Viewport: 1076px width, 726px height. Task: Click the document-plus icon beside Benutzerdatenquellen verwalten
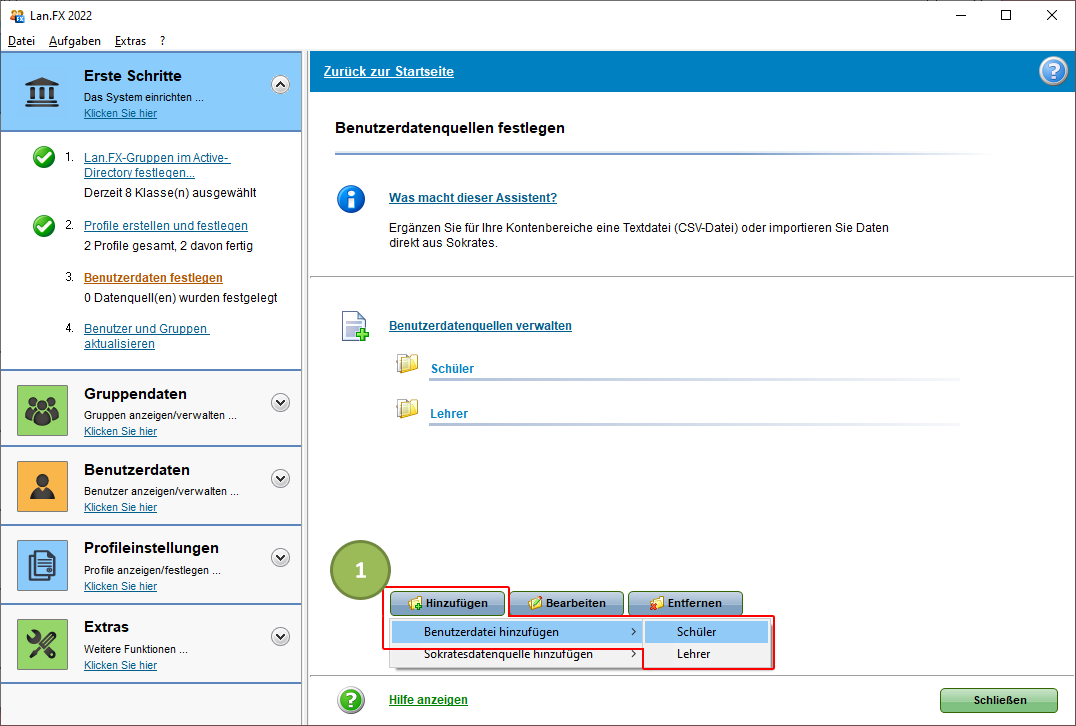355,326
